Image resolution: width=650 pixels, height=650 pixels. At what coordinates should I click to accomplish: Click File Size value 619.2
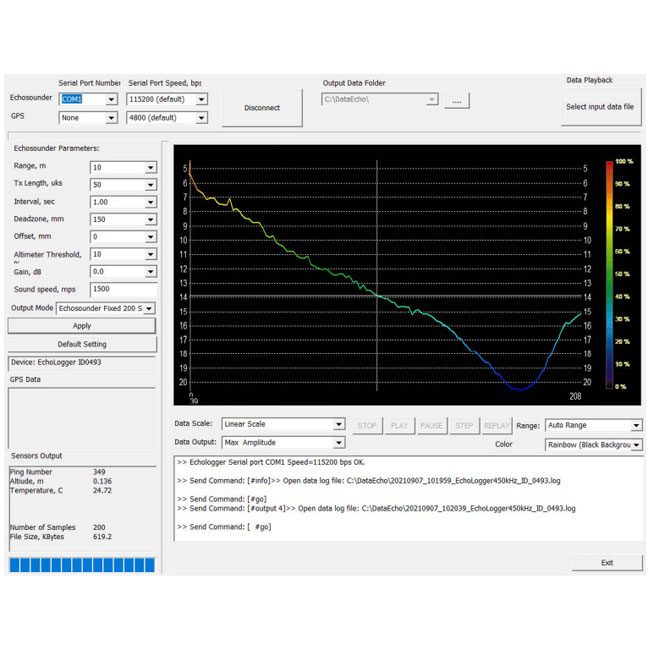(102, 537)
